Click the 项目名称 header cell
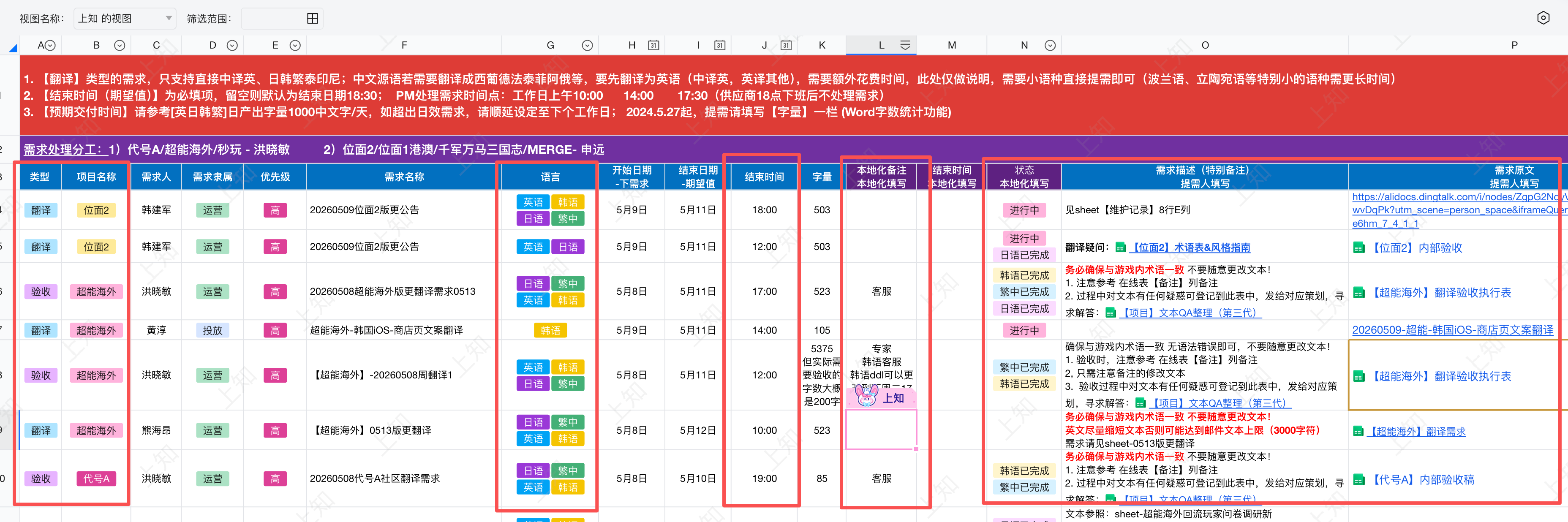The height and width of the screenshot is (522, 1568). 96,177
